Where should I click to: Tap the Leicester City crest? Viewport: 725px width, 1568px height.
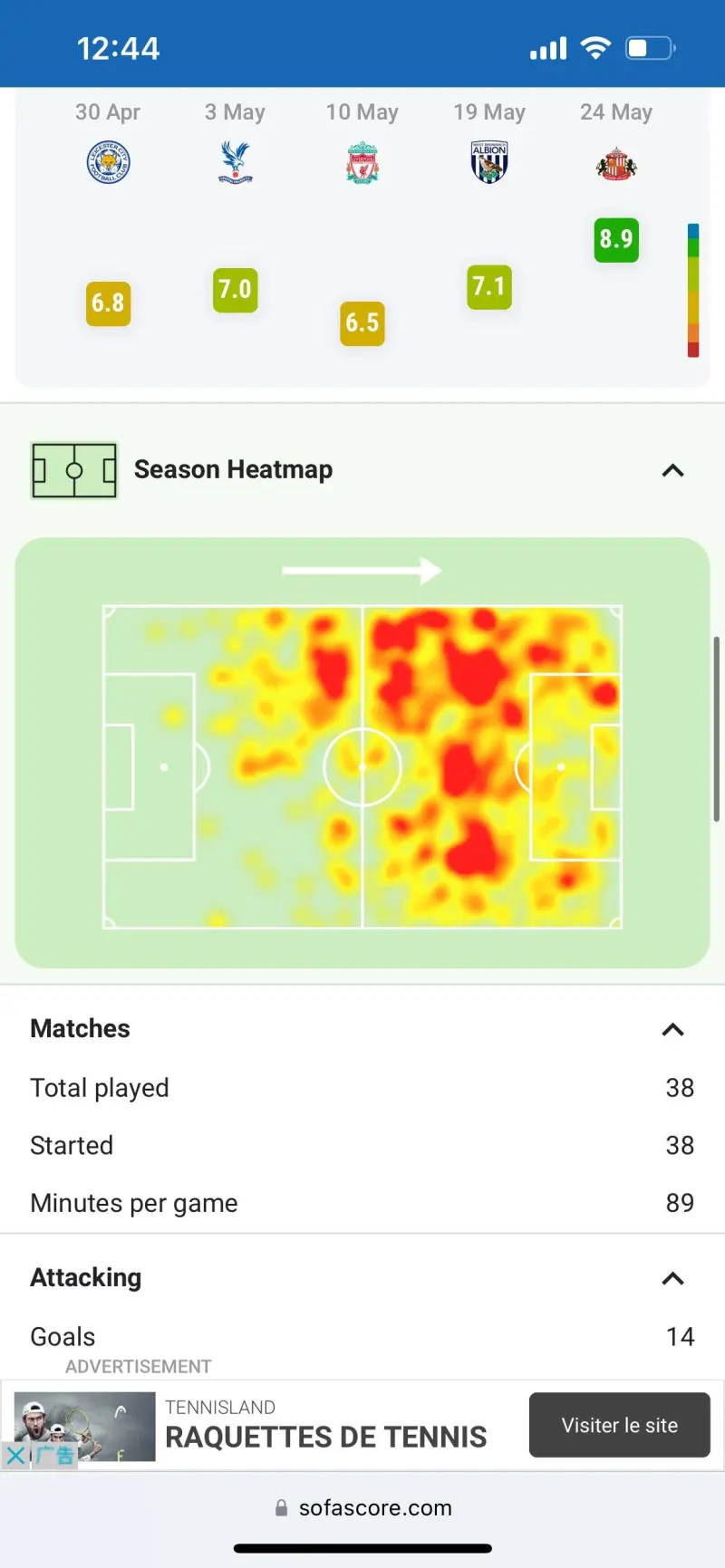coord(108,163)
